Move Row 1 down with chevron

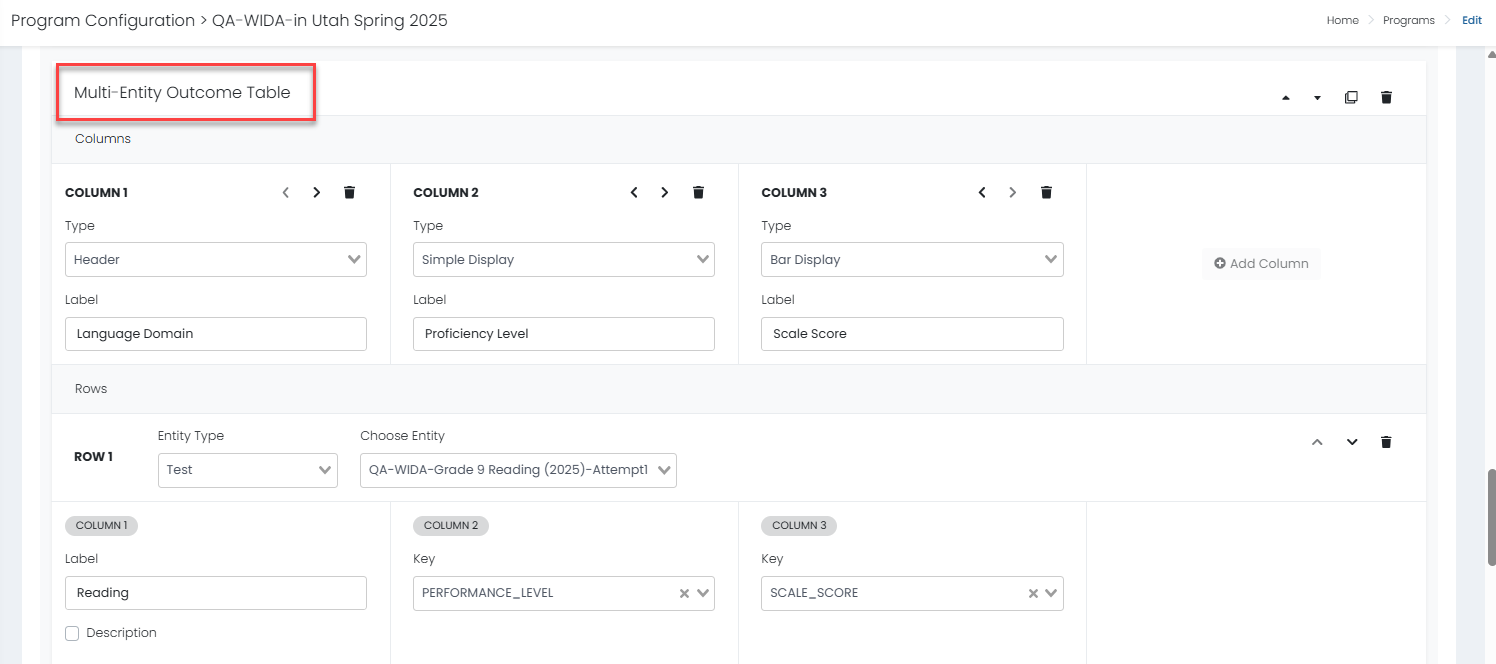1352,442
